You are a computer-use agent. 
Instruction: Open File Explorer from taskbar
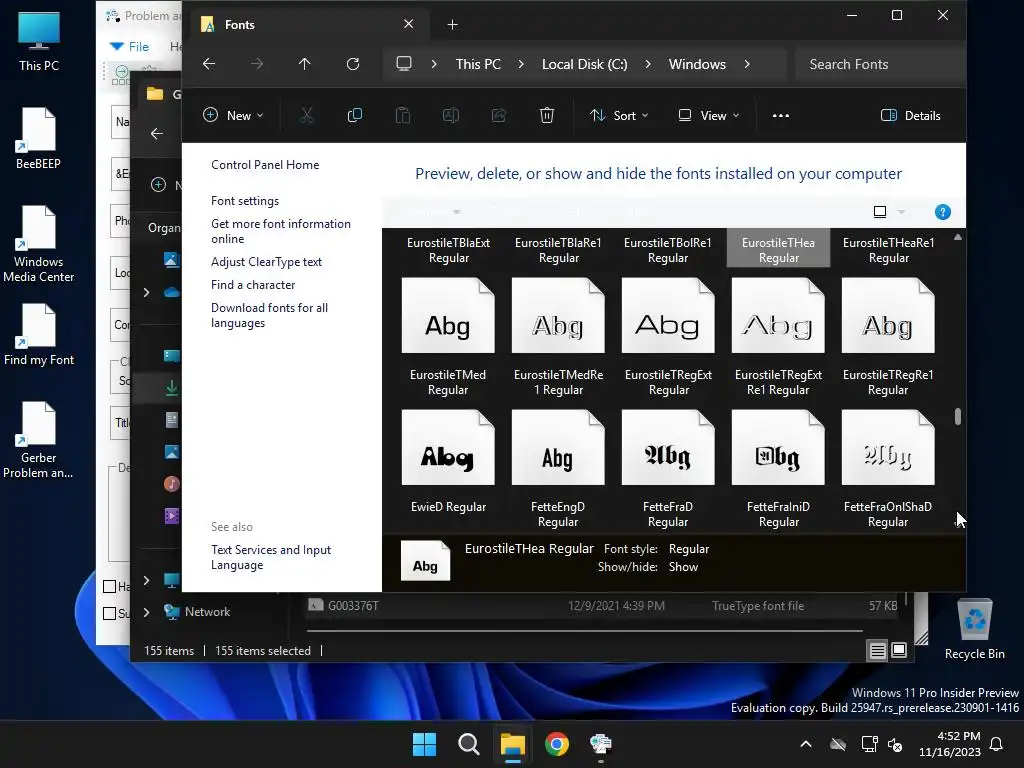tap(513, 744)
